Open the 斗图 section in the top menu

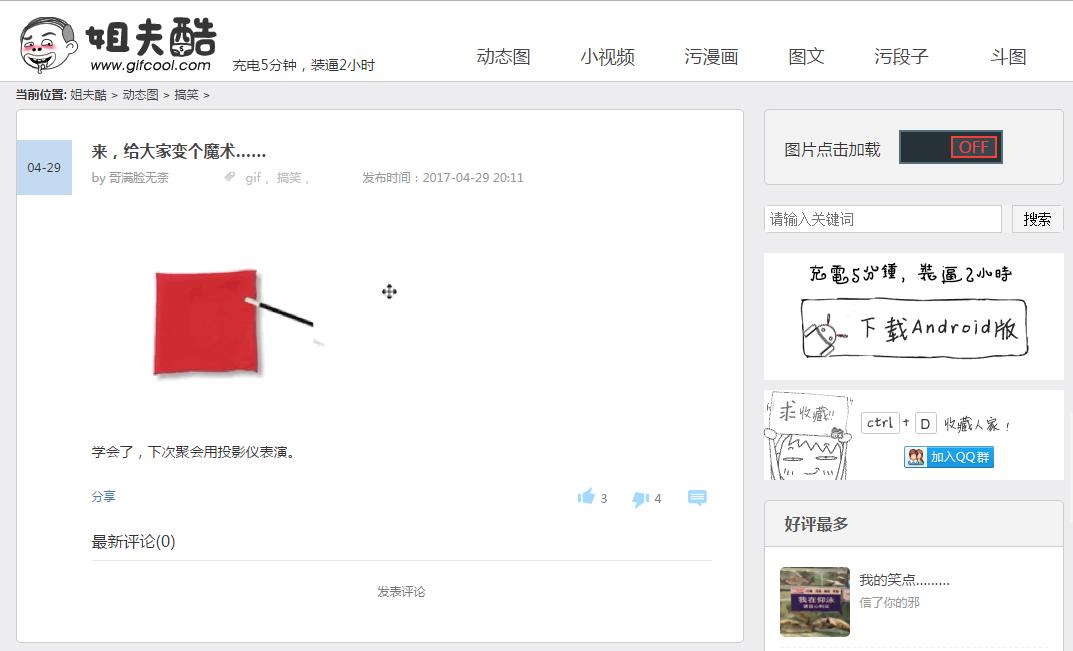1007,57
